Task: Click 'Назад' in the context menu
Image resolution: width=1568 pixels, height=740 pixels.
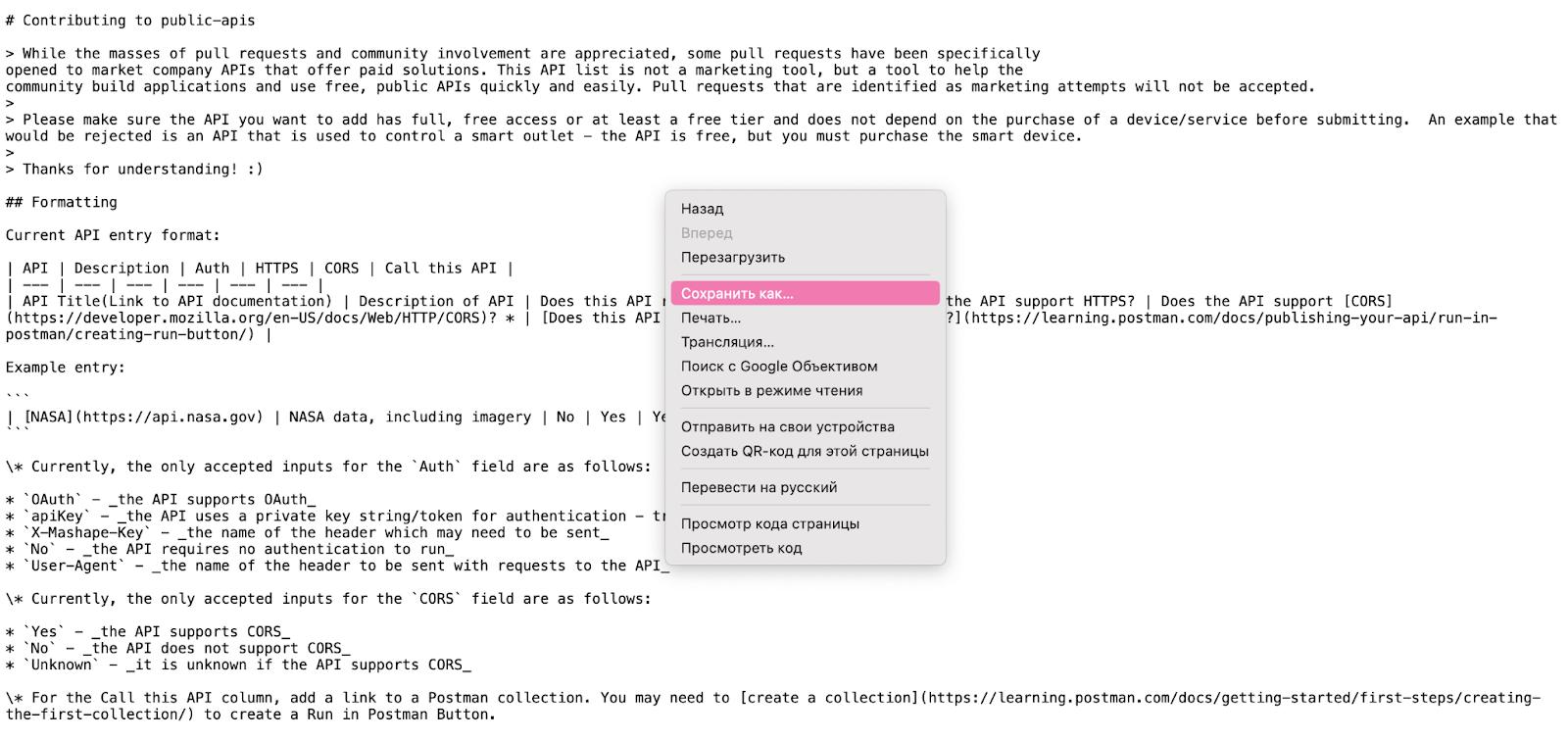Action: 702,209
